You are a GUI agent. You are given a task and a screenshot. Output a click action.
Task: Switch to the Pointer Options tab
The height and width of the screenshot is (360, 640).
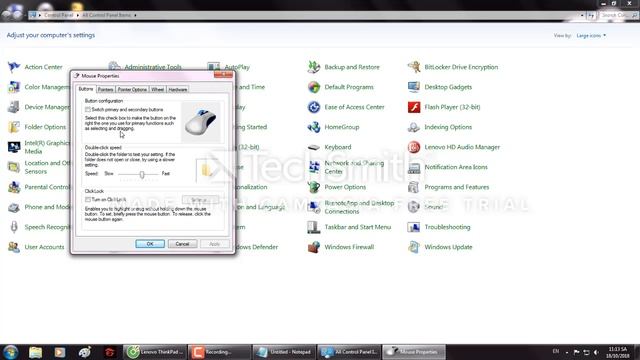(132, 89)
